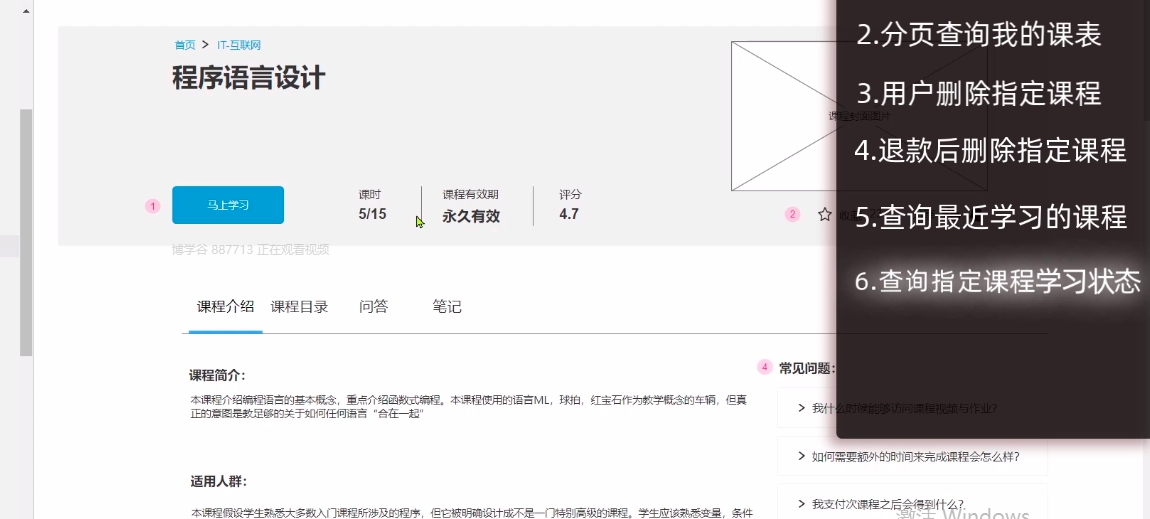Open the 问答 tab
This screenshot has height=519, width=1150.
(374, 306)
